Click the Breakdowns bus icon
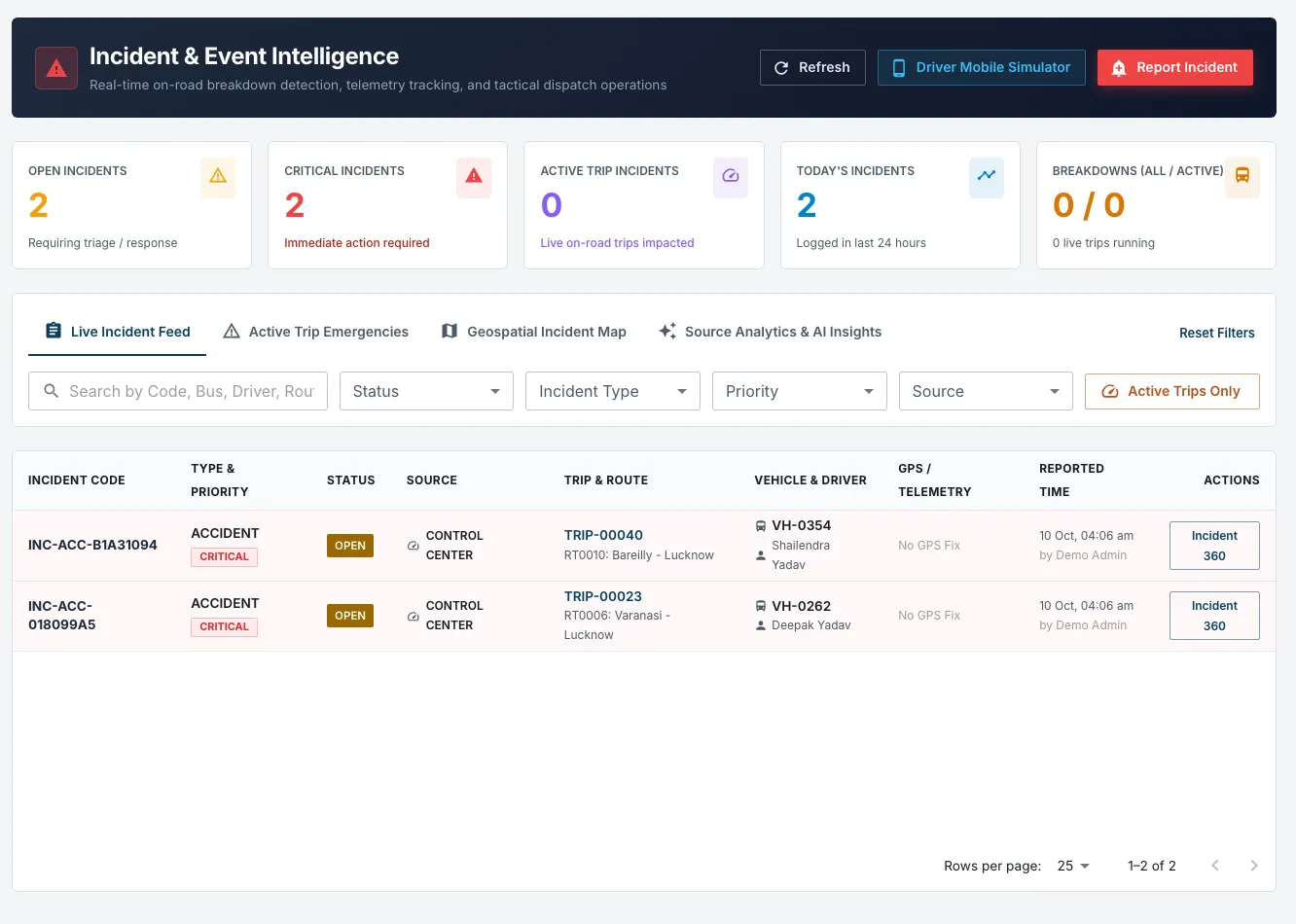1296x924 pixels. (x=1242, y=176)
